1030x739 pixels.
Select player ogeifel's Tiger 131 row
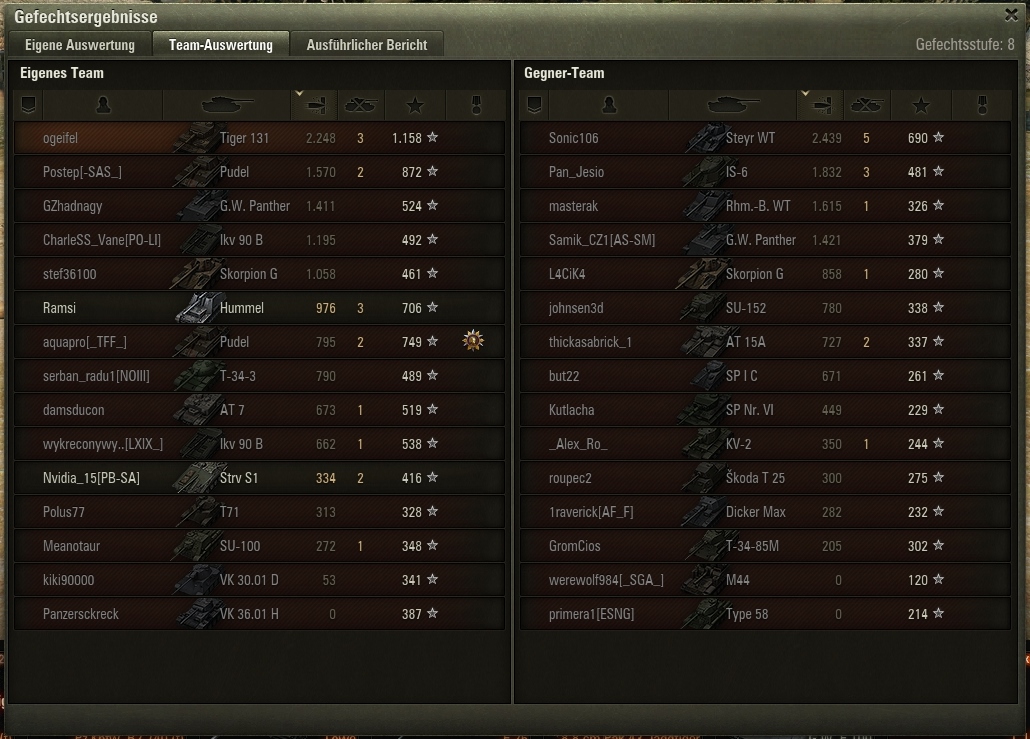tap(259, 138)
